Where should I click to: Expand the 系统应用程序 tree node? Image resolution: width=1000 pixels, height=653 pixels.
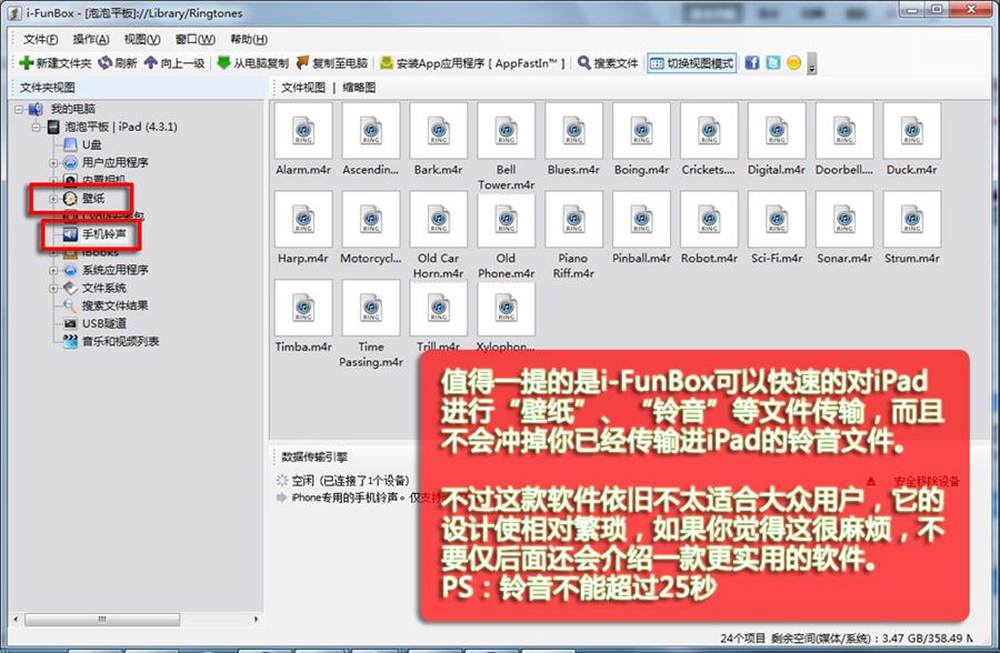tap(54, 270)
